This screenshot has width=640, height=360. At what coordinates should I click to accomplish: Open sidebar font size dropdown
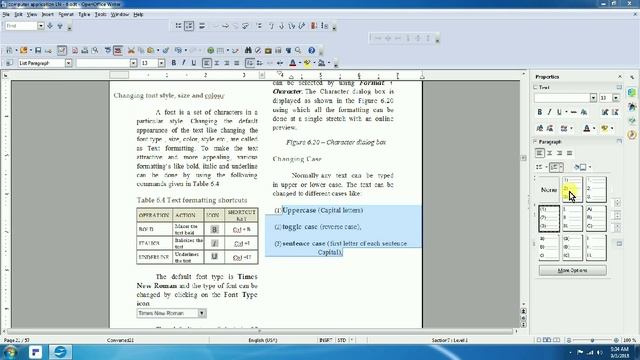coord(616,98)
